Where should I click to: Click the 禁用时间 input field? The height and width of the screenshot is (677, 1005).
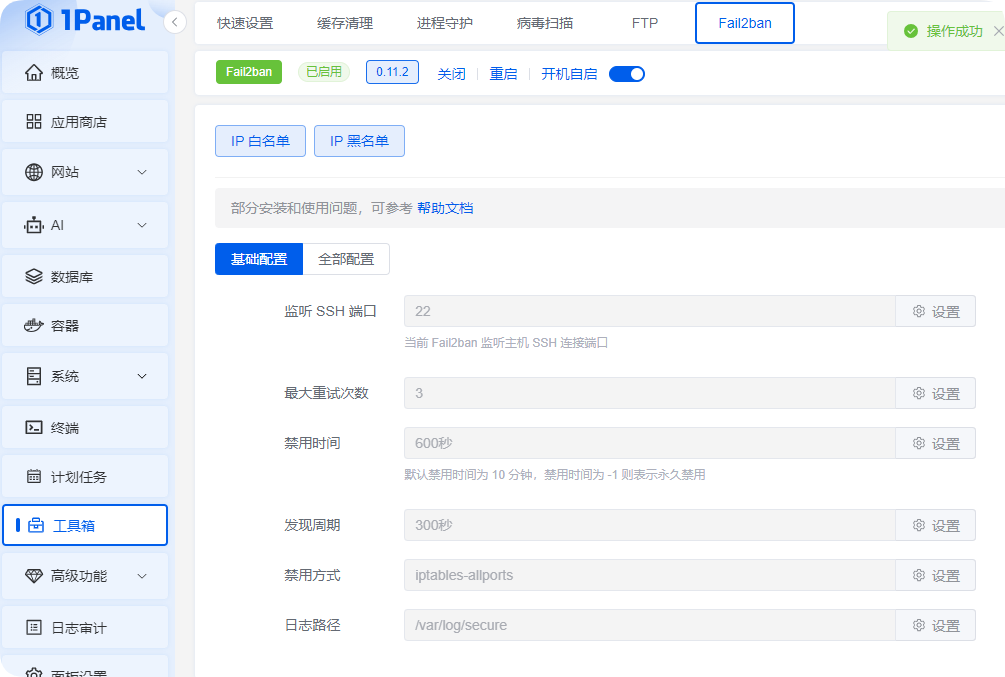pyautogui.click(x=649, y=443)
